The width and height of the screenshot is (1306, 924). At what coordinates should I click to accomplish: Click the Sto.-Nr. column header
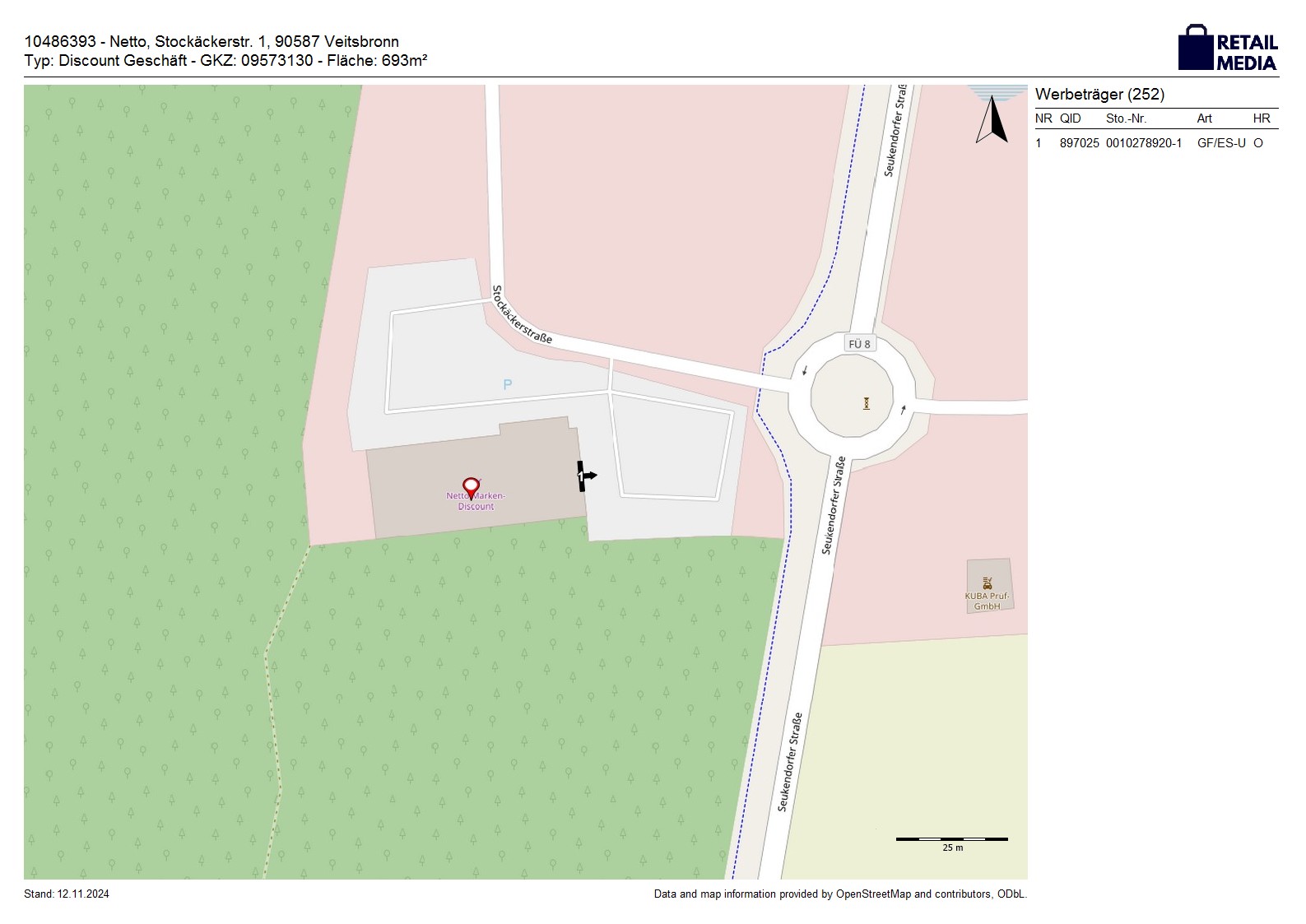click(1126, 118)
